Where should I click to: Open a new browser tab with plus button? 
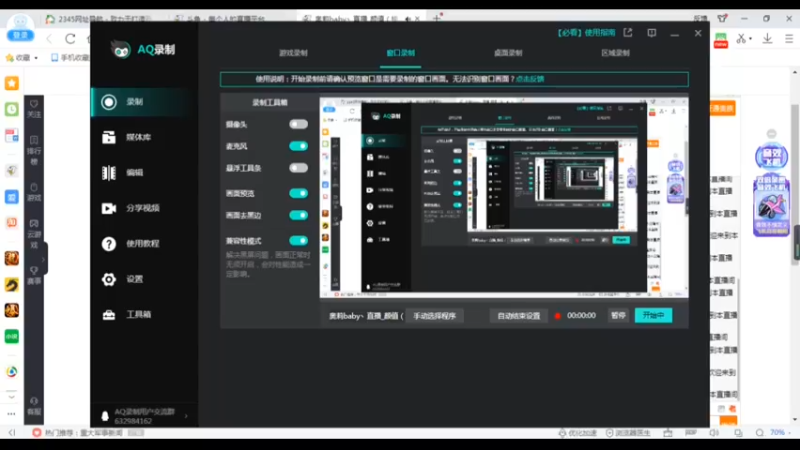[437, 18]
